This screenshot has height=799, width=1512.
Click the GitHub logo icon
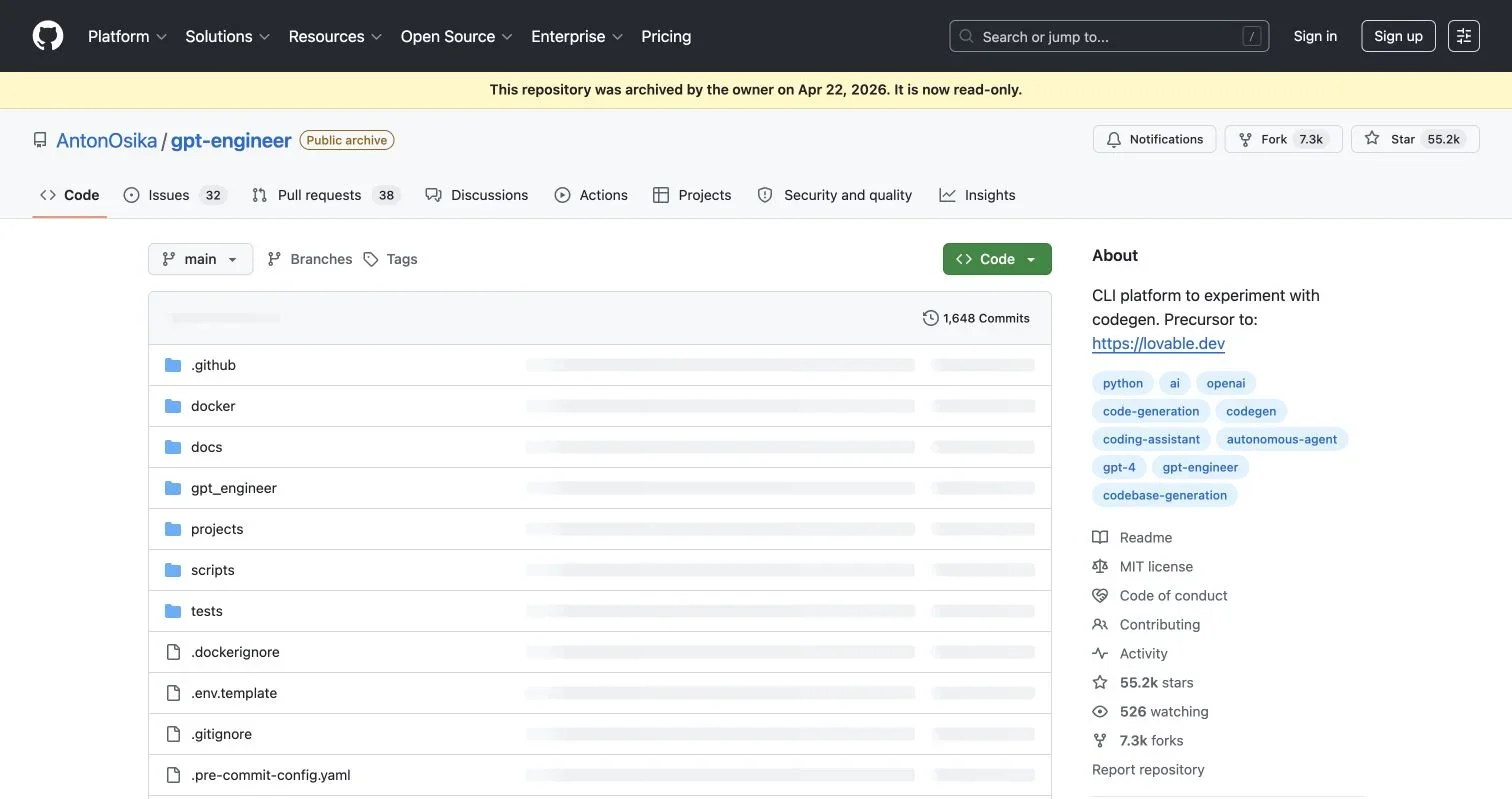pyautogui.click(x=48, y=36)
